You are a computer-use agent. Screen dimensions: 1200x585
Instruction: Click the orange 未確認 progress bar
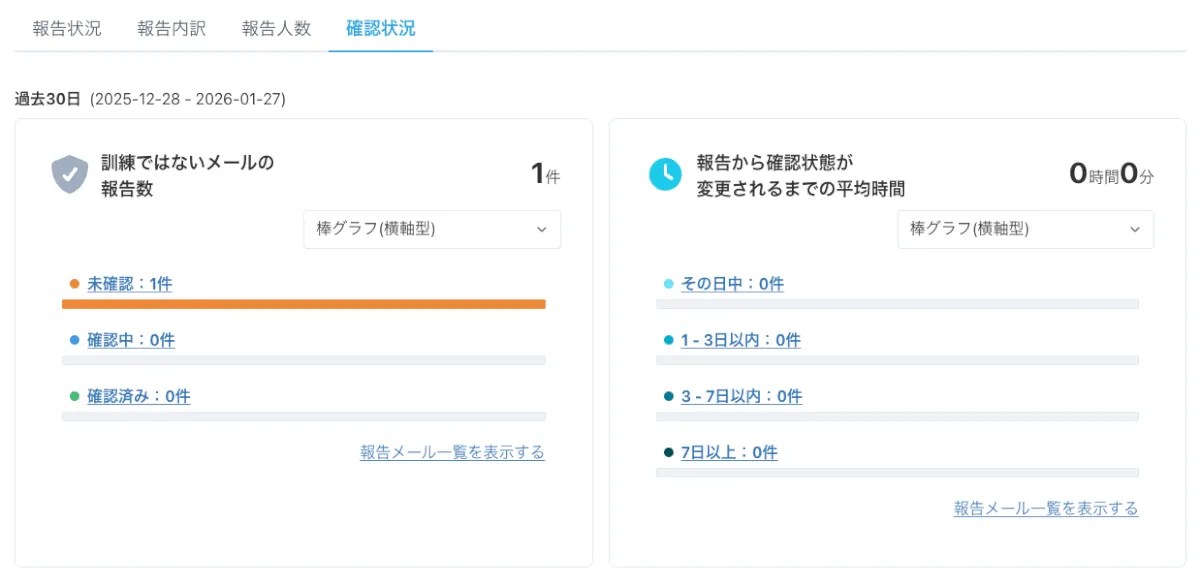click(303, 304)
